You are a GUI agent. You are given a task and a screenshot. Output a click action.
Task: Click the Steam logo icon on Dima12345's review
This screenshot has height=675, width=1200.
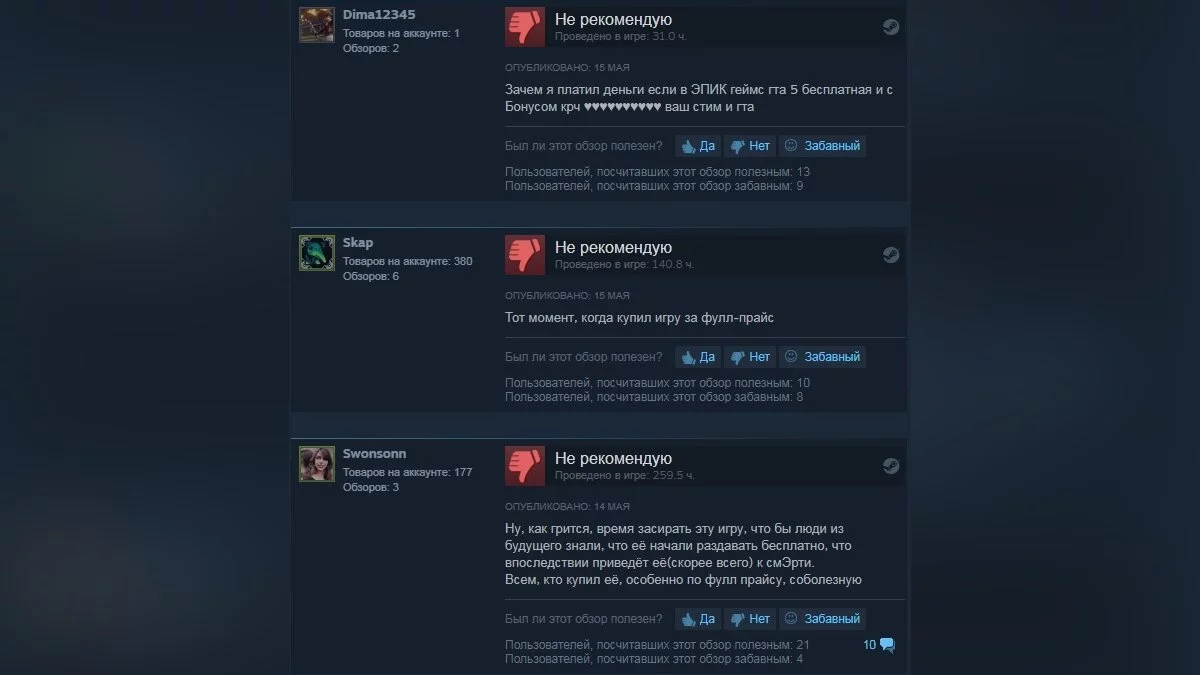click(x=891, y=27)
